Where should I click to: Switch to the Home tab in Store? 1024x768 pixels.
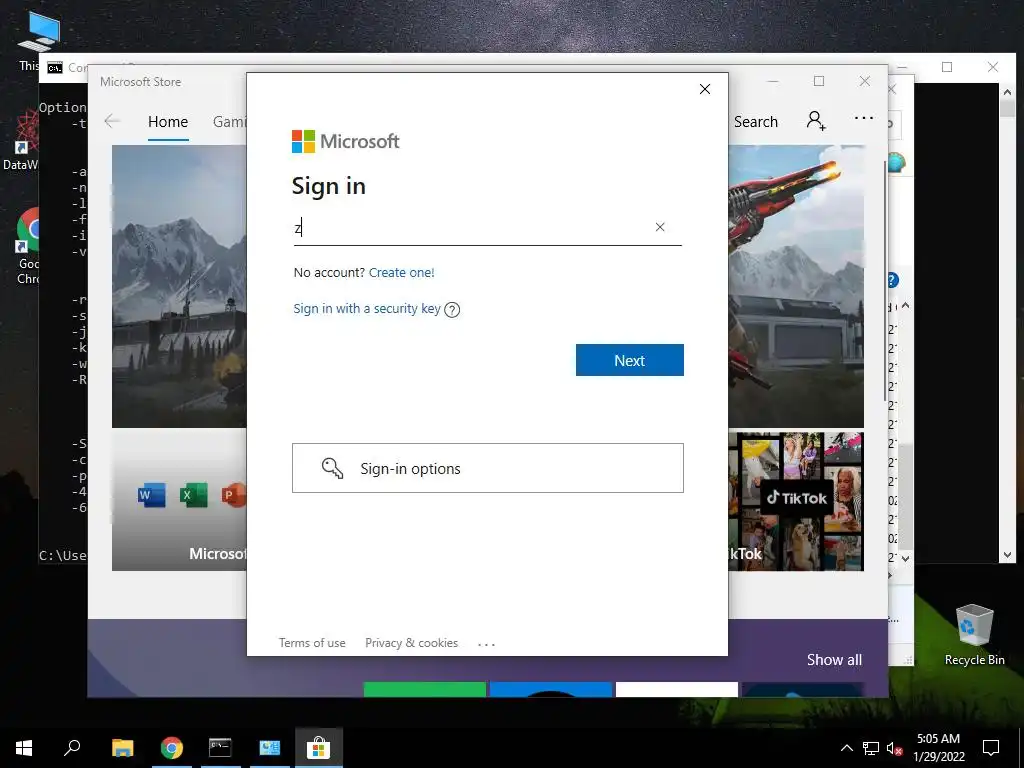(168, 121)
